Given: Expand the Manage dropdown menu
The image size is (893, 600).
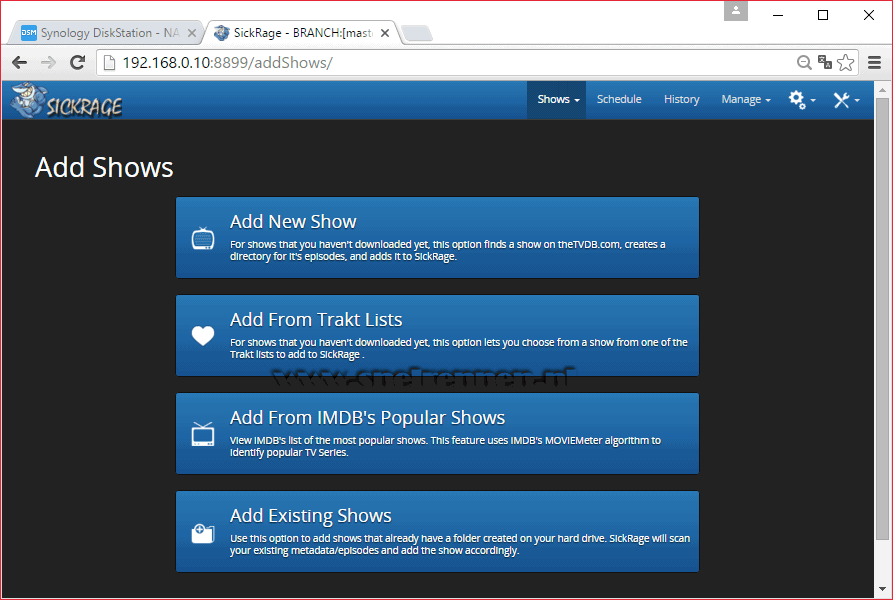Looking at the screenshot, I should point(745,100).
